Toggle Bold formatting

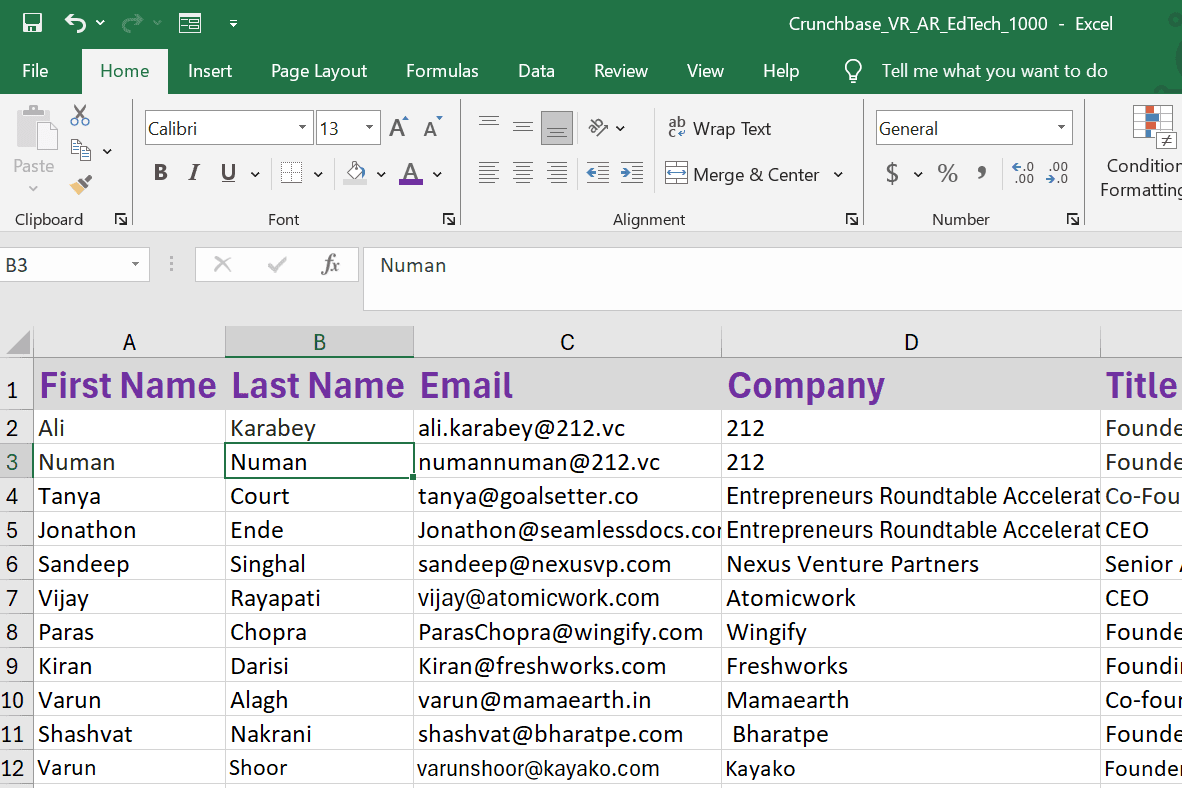point(161,173)
